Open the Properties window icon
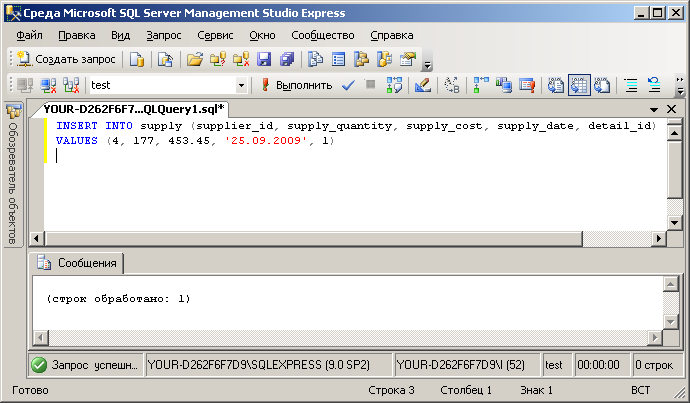This screenshot has height=403, width=690. pyautogui.click(x=407, y=59)
